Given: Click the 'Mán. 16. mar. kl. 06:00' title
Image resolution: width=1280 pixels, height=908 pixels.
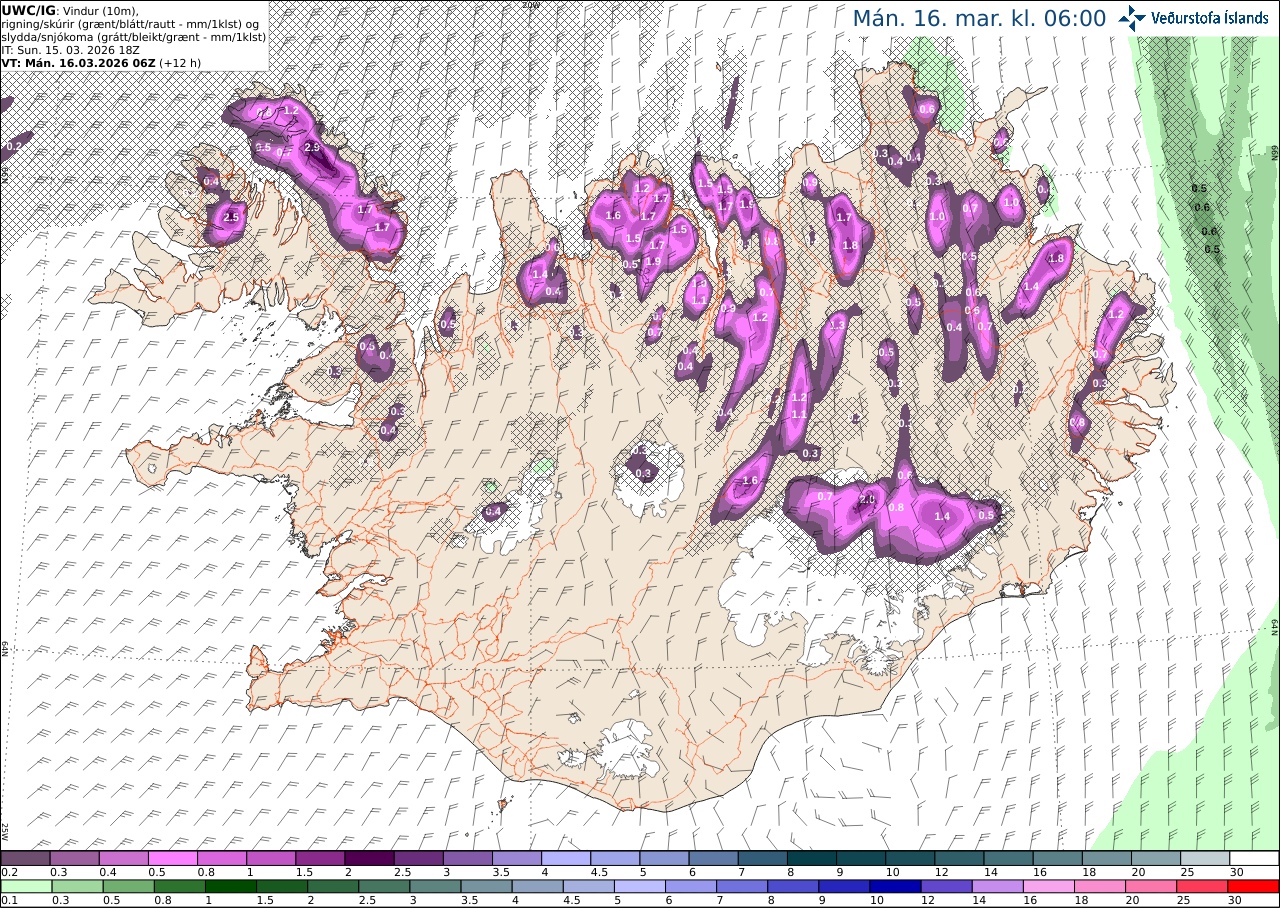Looking at the screenshot, I should point(979,19).
